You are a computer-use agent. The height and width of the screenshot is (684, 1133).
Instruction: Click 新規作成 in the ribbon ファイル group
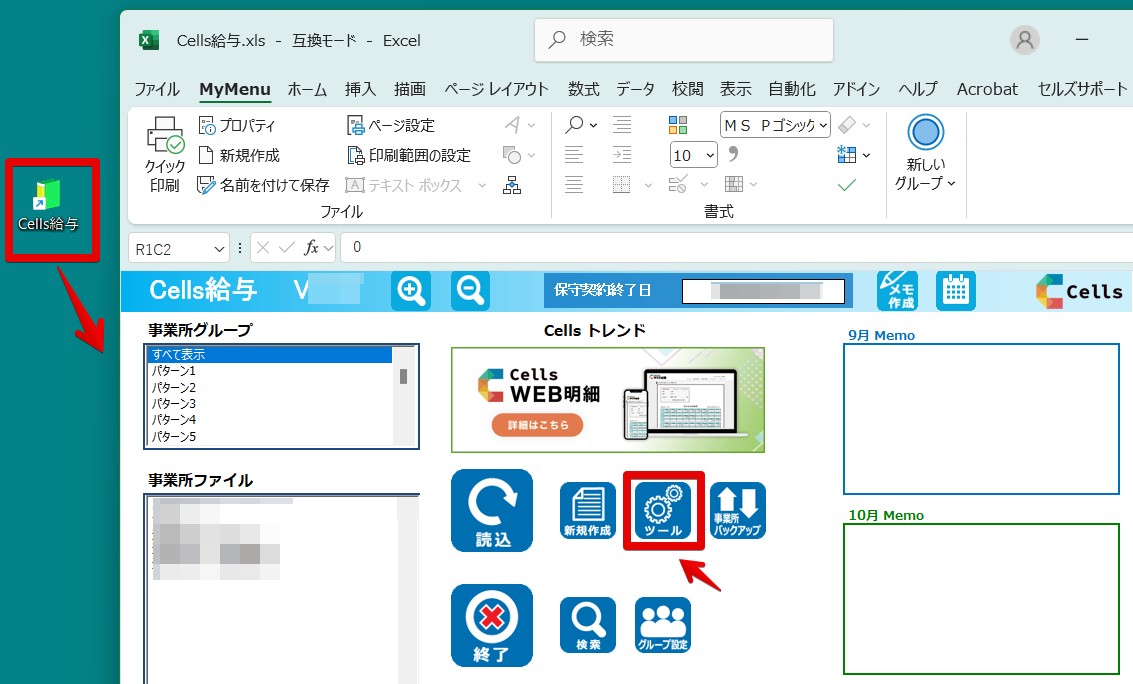238,155
